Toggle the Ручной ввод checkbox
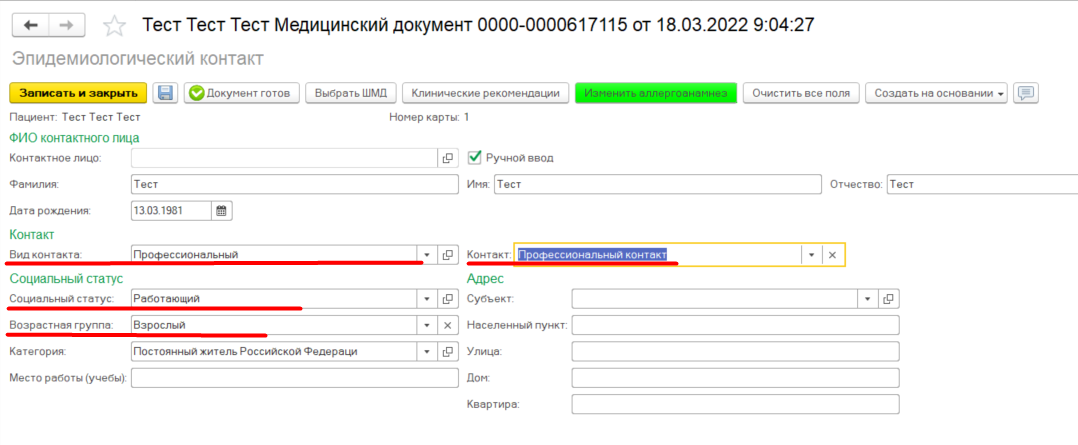The height and width of the screenshot is (445, 1078). click(475, 157)
